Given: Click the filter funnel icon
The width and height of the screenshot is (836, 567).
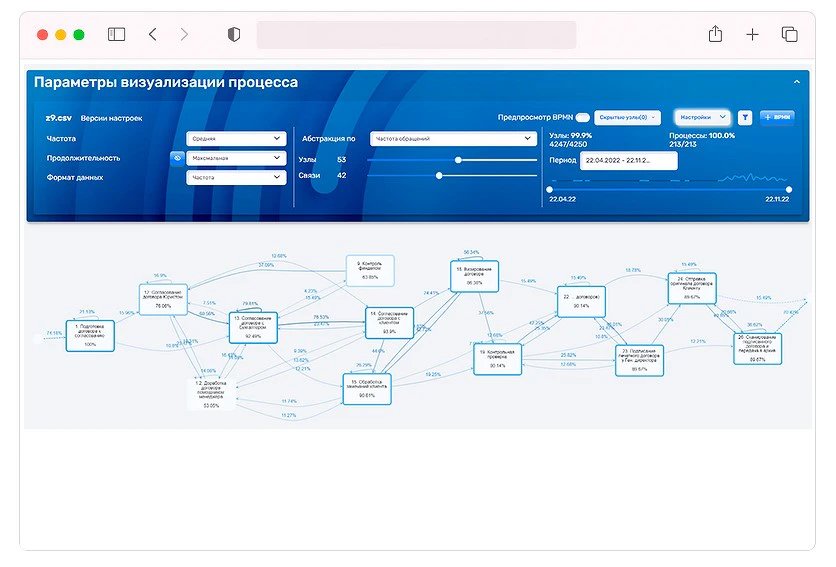Looking at the screenshot, I should (x=745, y=117).
